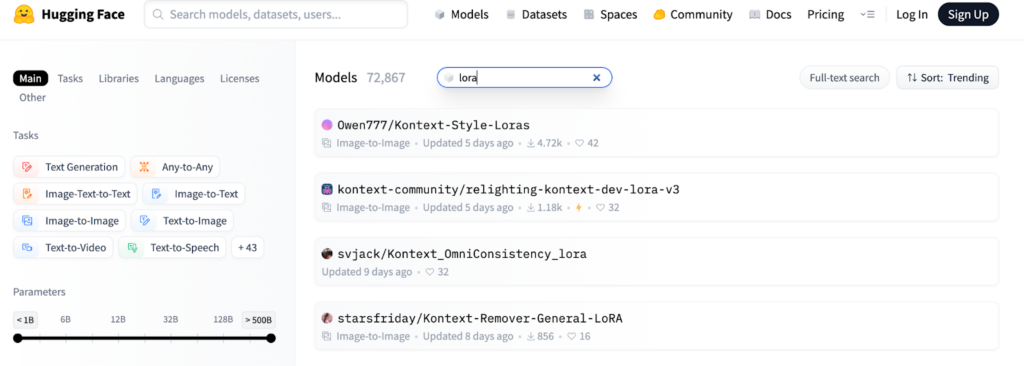Click the model name filter input field
Image resolution: width=1024 pixels, height=366 pixels.
click(524, 78)
